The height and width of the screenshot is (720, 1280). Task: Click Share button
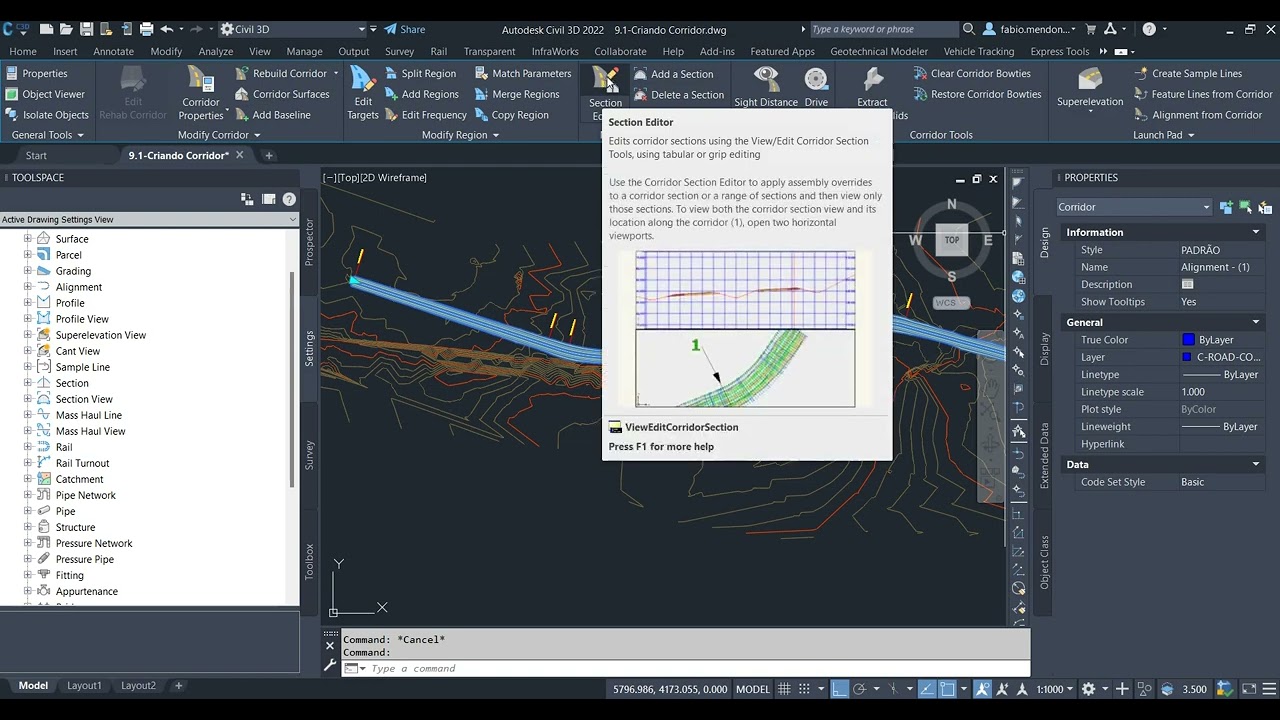point(405,29)
